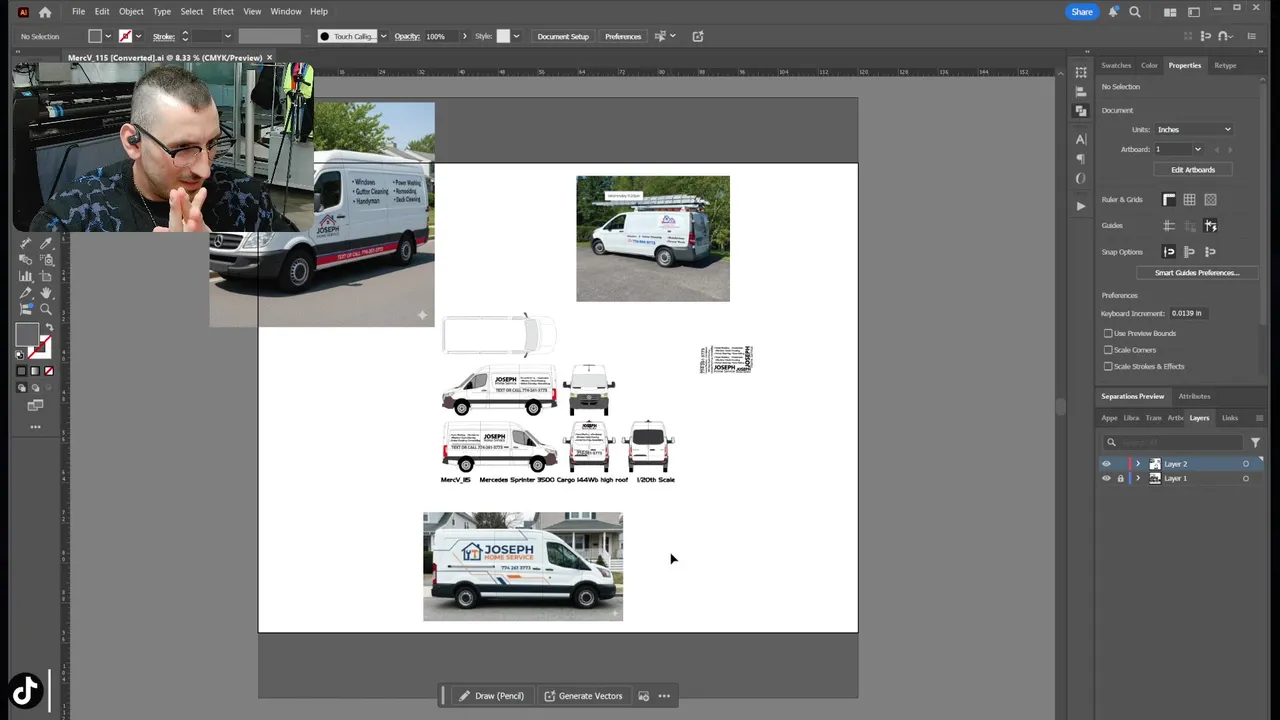1280x720 pixels.
Task: Swap fill and stroke colors arrow
Action: (x=49, y=328)
